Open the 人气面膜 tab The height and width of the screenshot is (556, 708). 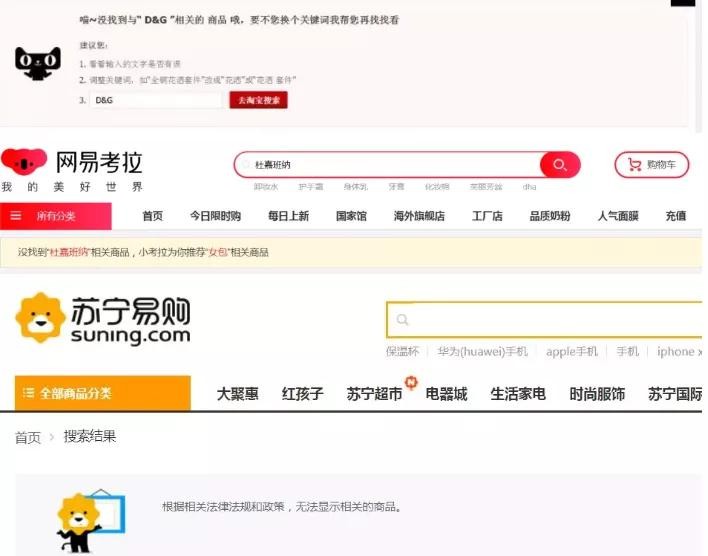pos(618,216)
